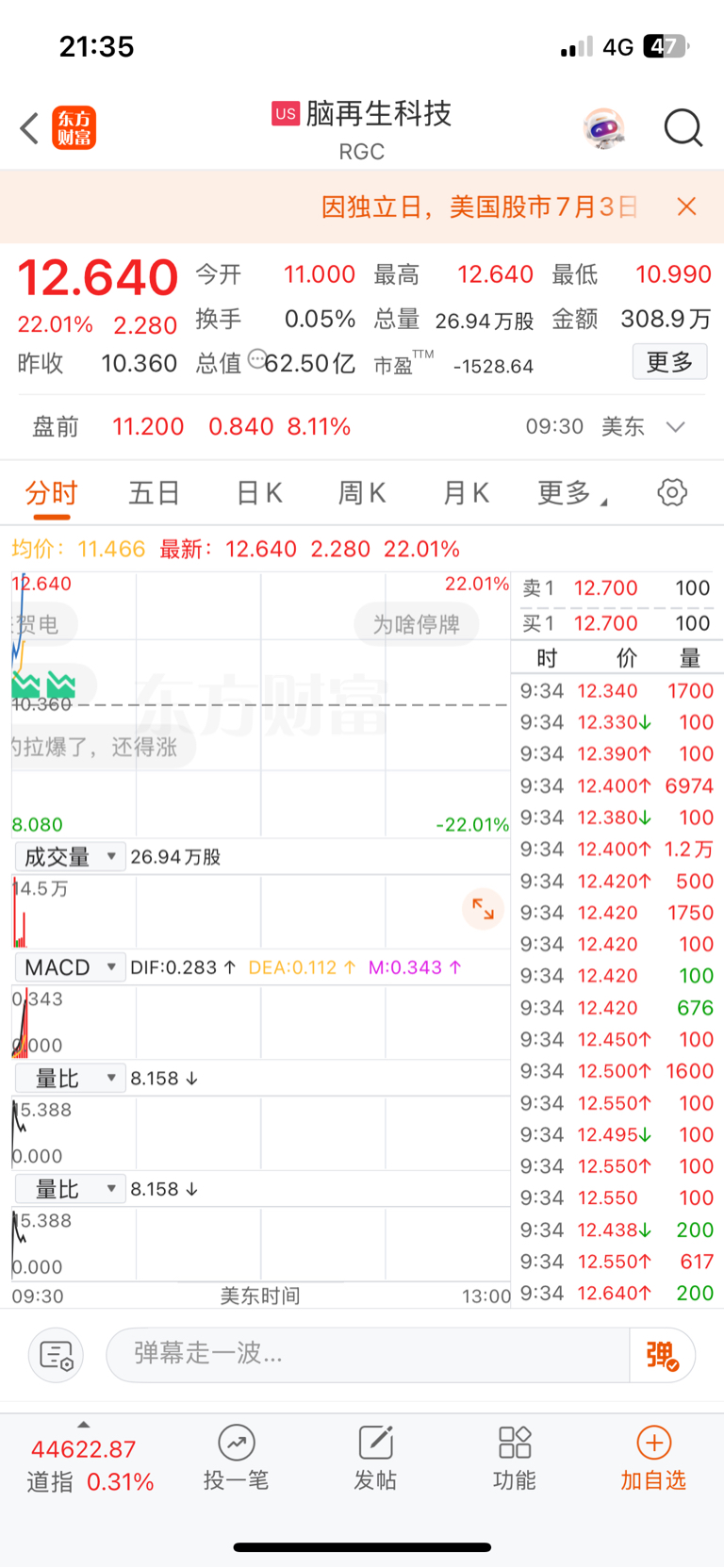
Task: Close the holiday notice banner
Action: coord(687,206)
